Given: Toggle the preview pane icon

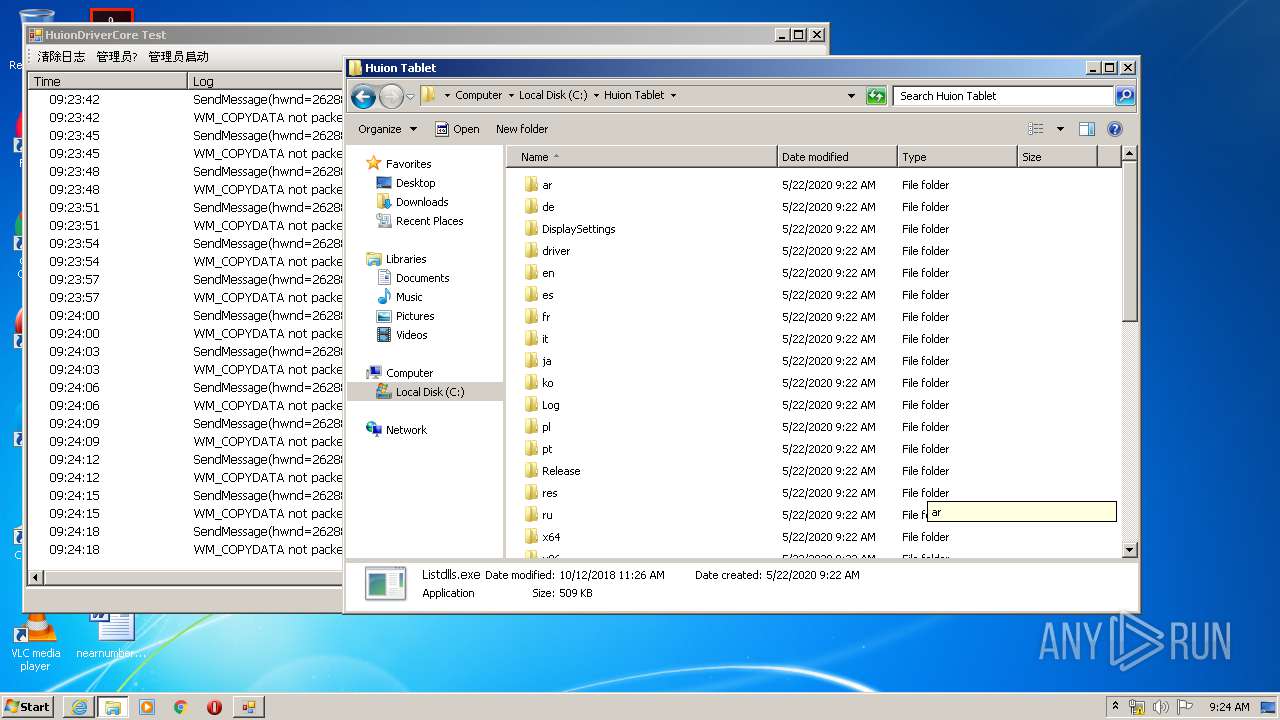Looking at the screenshot, I should tap(1087, 129).
